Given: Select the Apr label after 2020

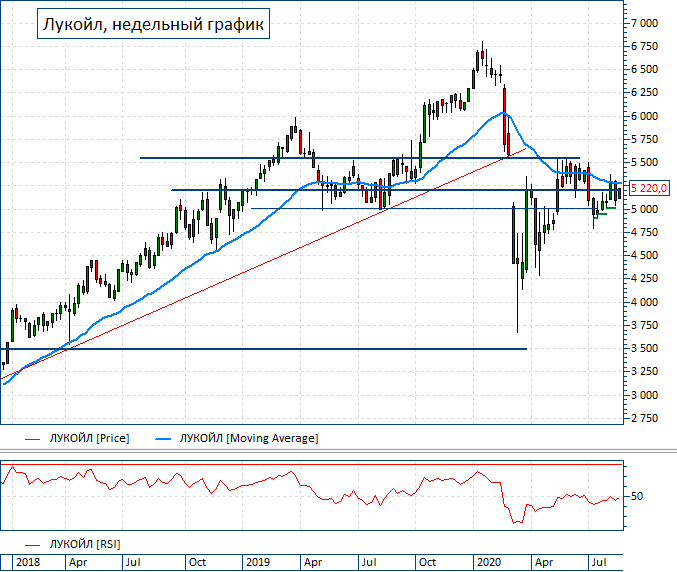Looking at the screenshot, I should click(x=544, y=563).
